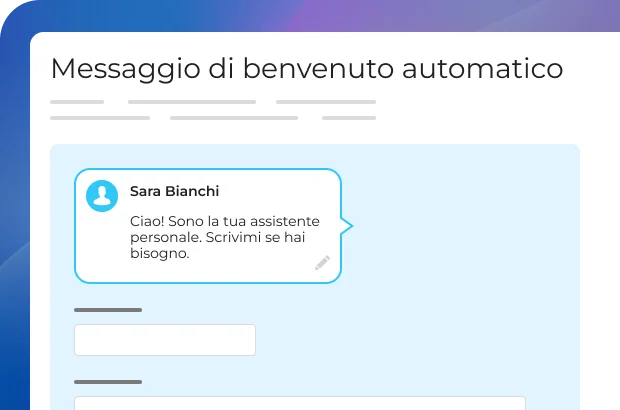The image size is (620, 410).
Task: Click the speech bubble's right pointer arrow
Action: 347,225
